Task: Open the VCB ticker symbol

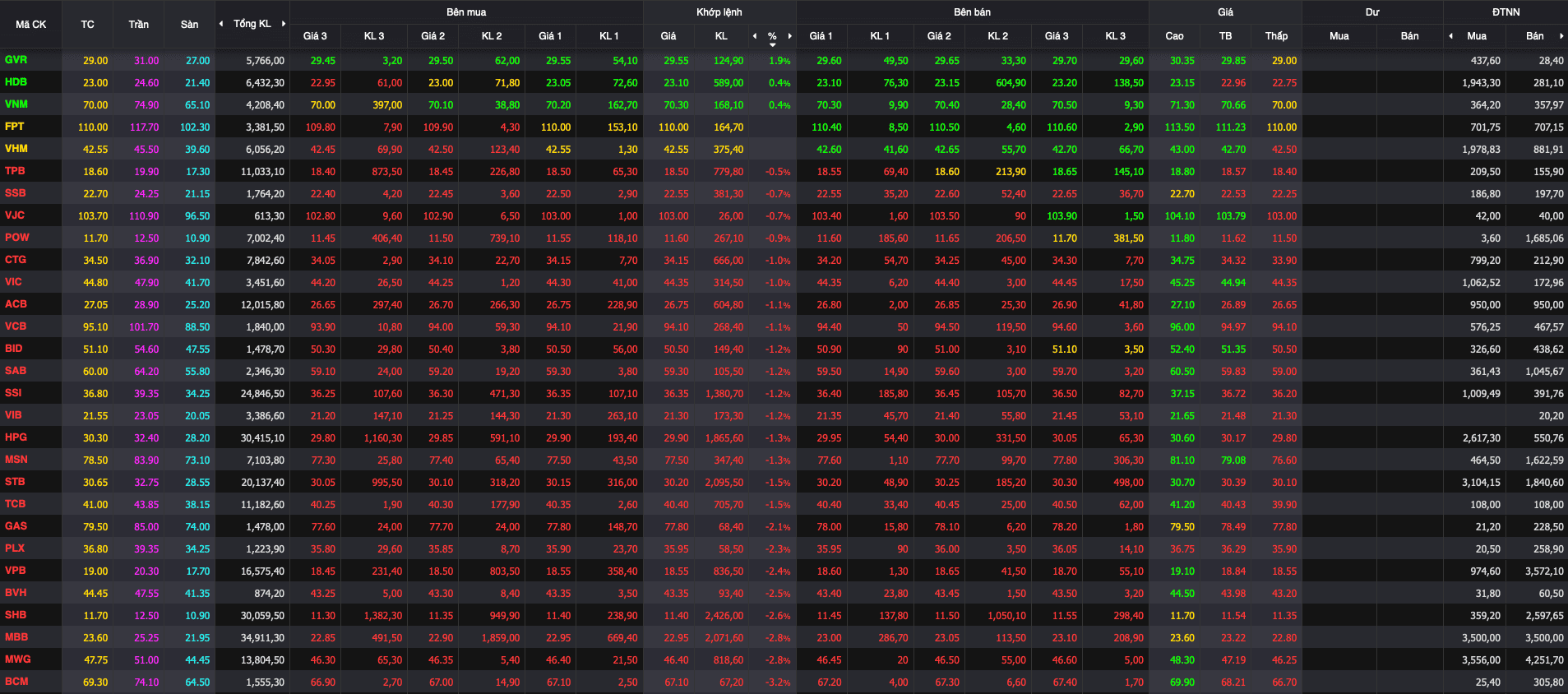Action: coord(16,326)
